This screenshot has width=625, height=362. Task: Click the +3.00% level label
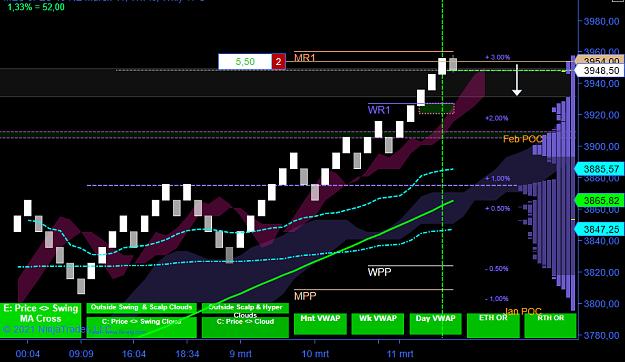click(x=497, y=57)
